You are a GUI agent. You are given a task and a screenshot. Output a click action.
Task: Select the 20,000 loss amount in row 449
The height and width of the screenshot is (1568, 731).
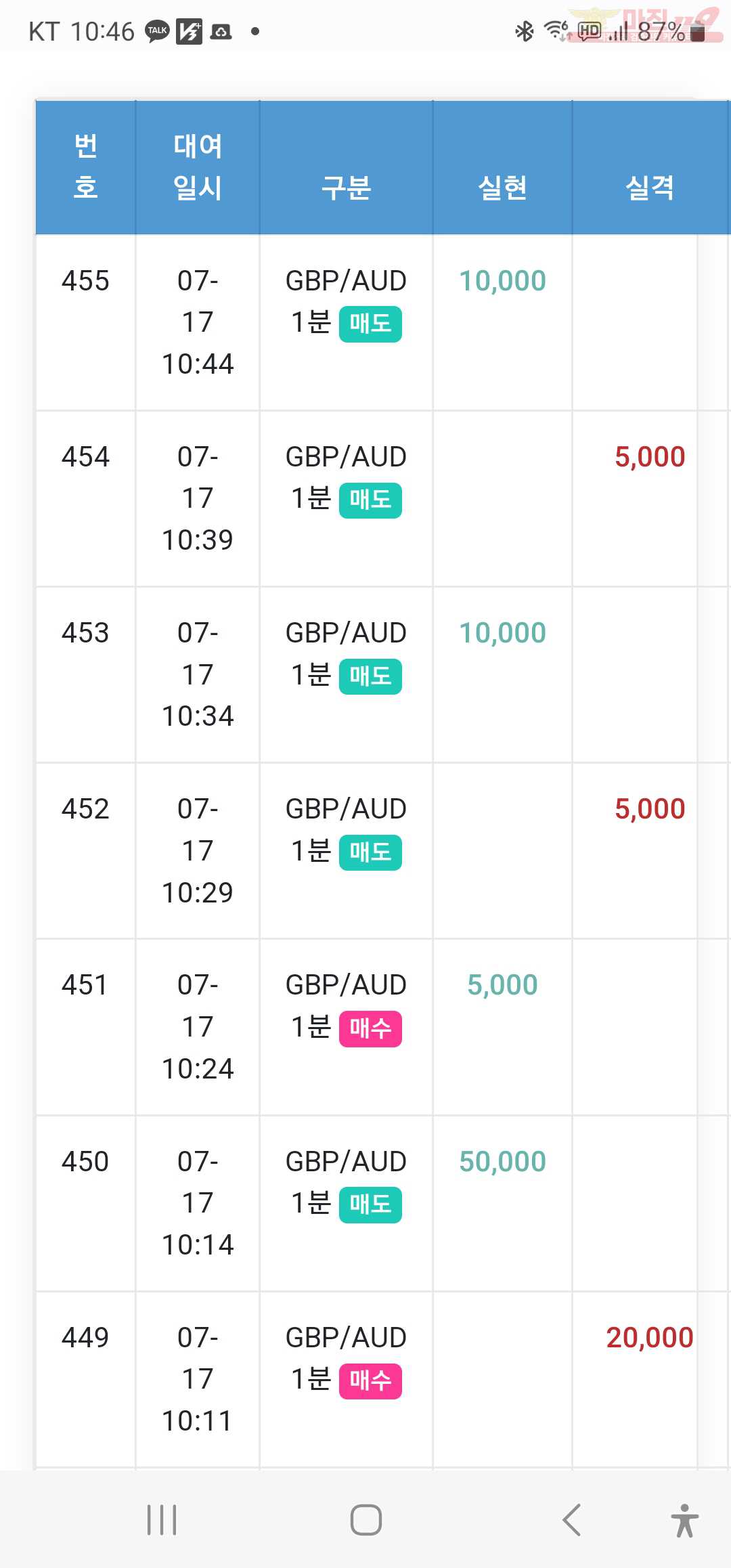coord(650,1338)
